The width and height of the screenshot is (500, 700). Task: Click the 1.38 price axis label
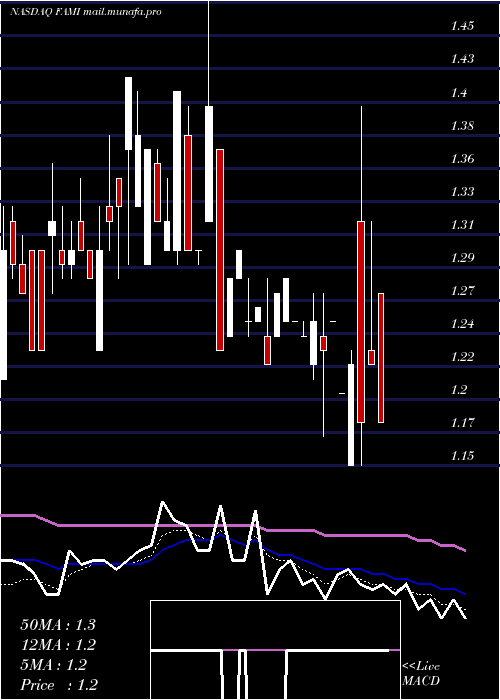[462, 125]
